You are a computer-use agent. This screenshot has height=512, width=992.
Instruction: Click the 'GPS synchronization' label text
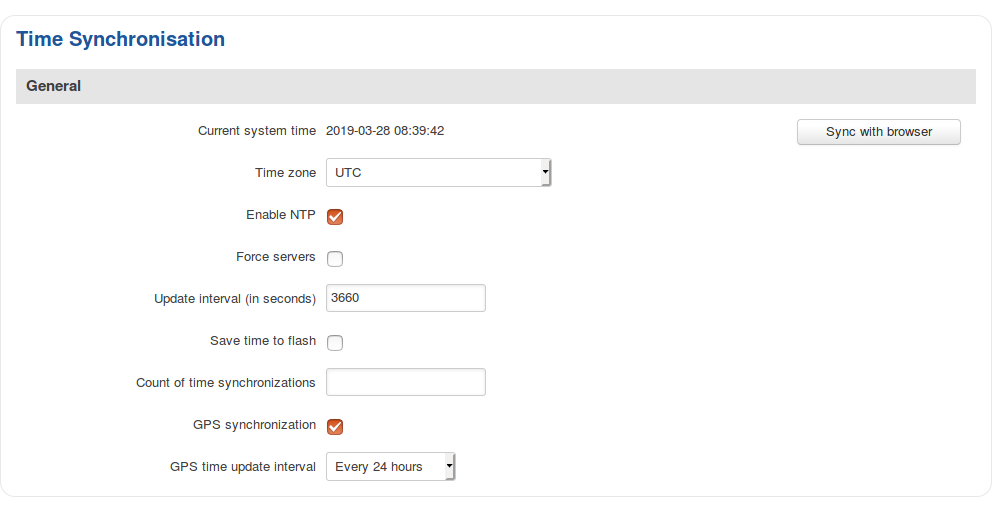[254, 425]
